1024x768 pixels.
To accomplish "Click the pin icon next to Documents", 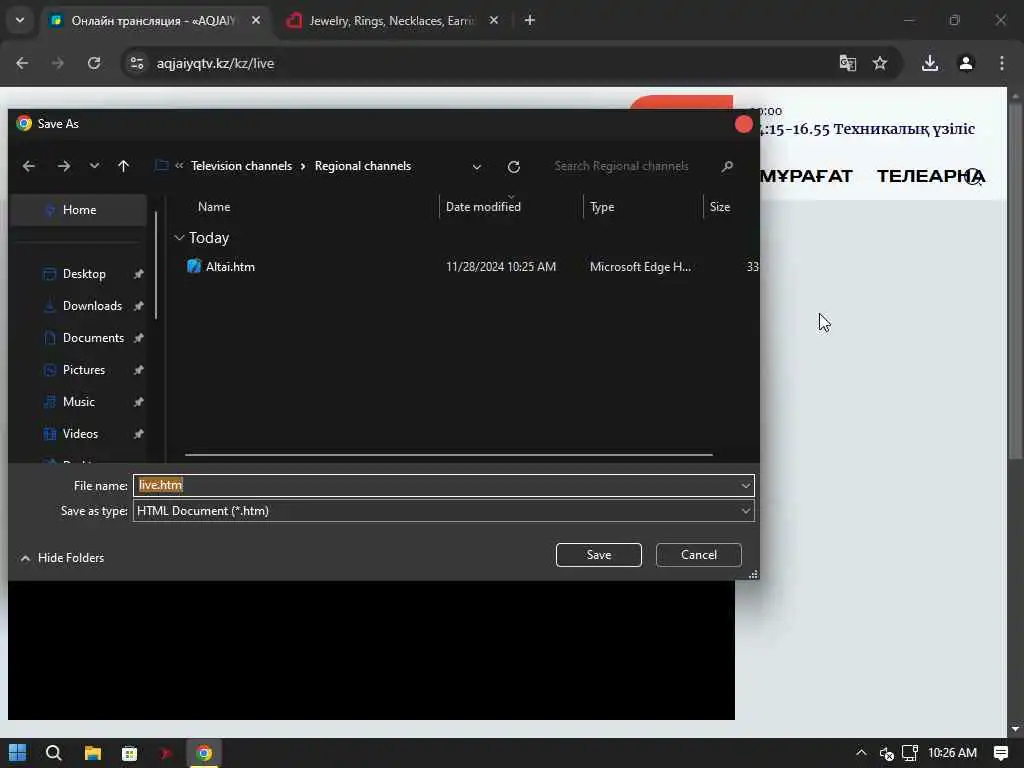I will [x=138, y=338].
